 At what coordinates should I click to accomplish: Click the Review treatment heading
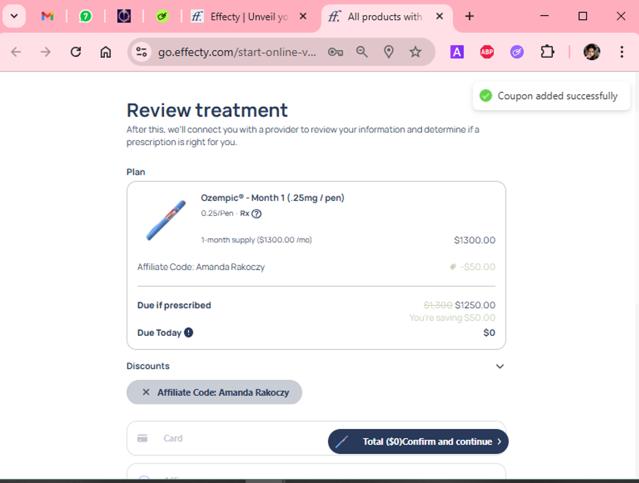(207, 110)
